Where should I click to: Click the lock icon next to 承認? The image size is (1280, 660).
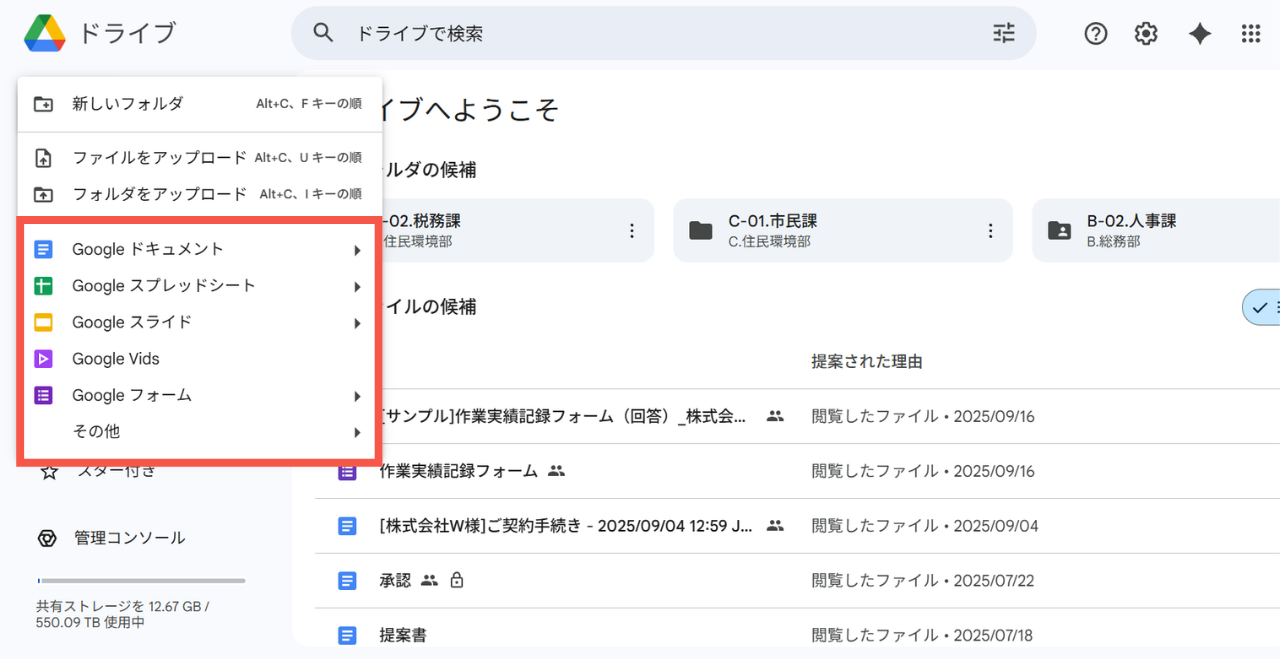tap(457, 580)
